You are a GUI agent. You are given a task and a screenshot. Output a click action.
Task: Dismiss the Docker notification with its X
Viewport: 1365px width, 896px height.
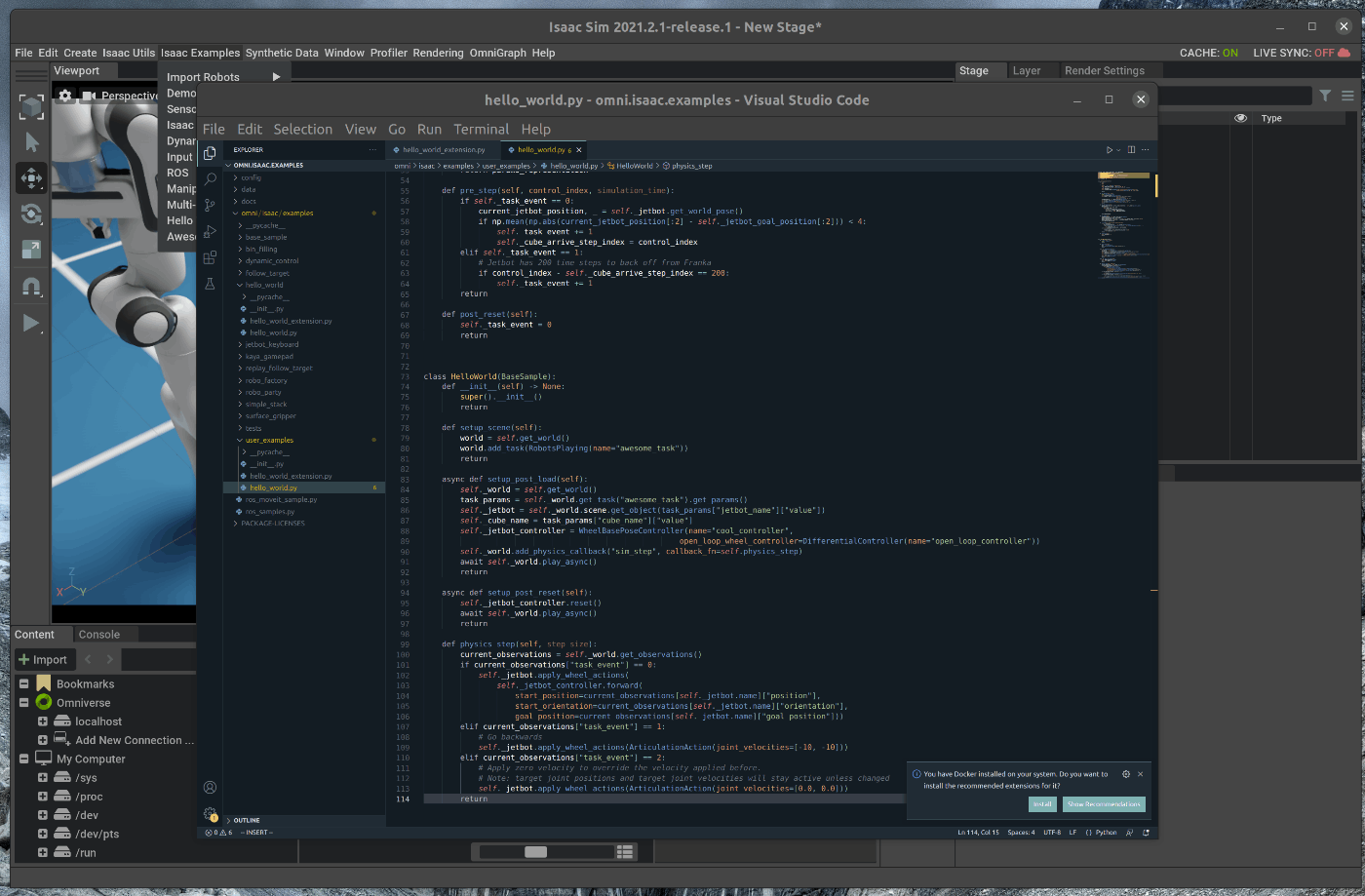pyautogui.click(x=1141, y=774)
